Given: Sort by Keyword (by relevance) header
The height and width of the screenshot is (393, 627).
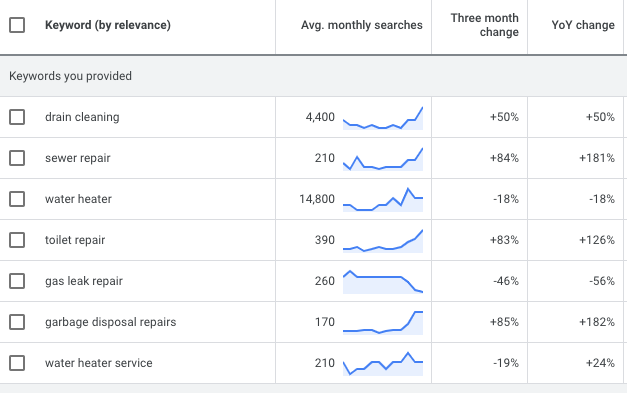Looking at the screenshot, I should 108,25.
